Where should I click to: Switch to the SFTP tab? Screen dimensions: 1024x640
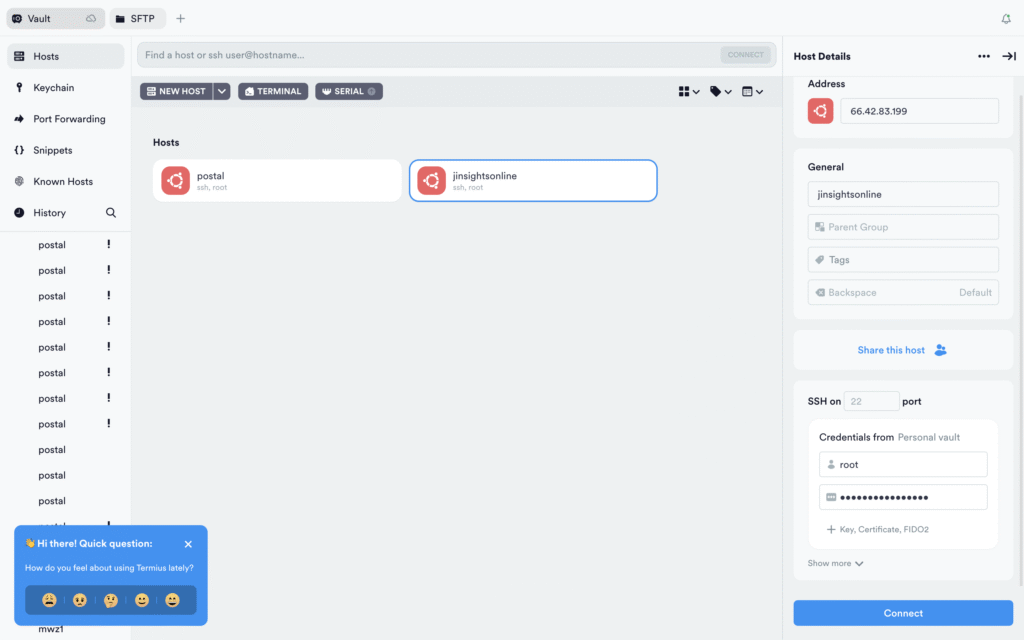[137, 18]
